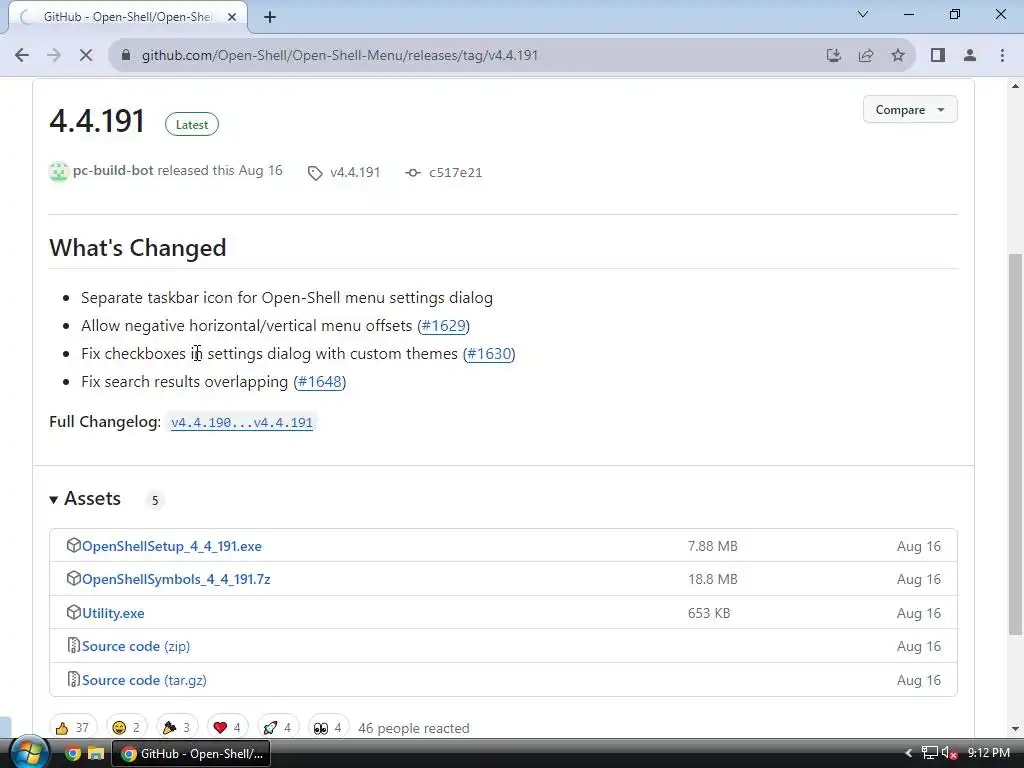Select the GitHub Open-Shell browser tab
This screenshot has width=1024, height=768.
pyautogui.click(x=128, y=17)
